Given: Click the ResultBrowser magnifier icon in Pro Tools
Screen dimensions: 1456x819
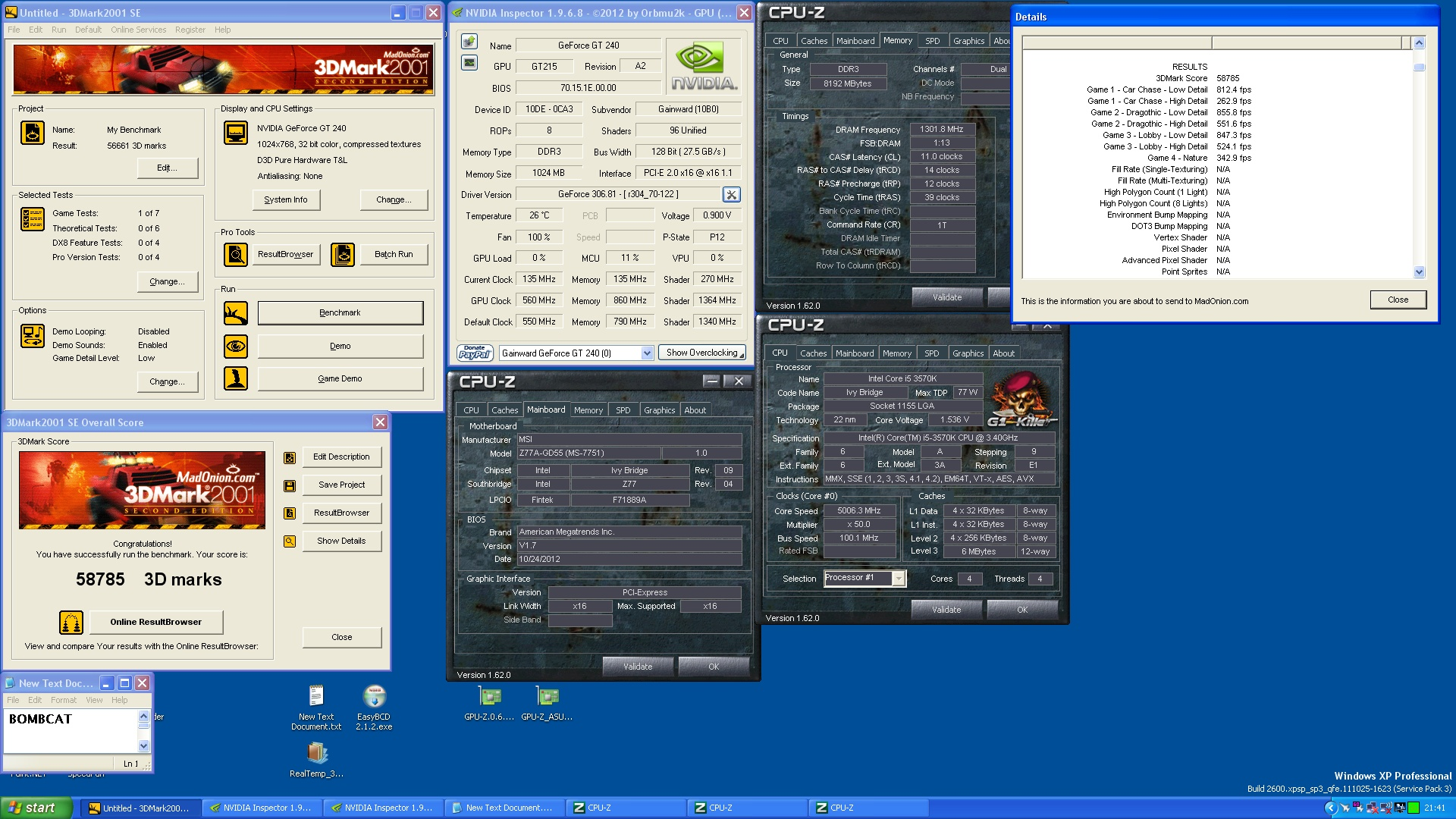Looking at the screenshot, I should 236,255.
